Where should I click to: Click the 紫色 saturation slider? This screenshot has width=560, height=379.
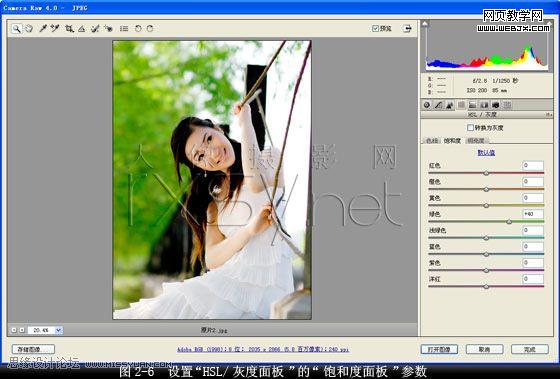coord(486,270)
